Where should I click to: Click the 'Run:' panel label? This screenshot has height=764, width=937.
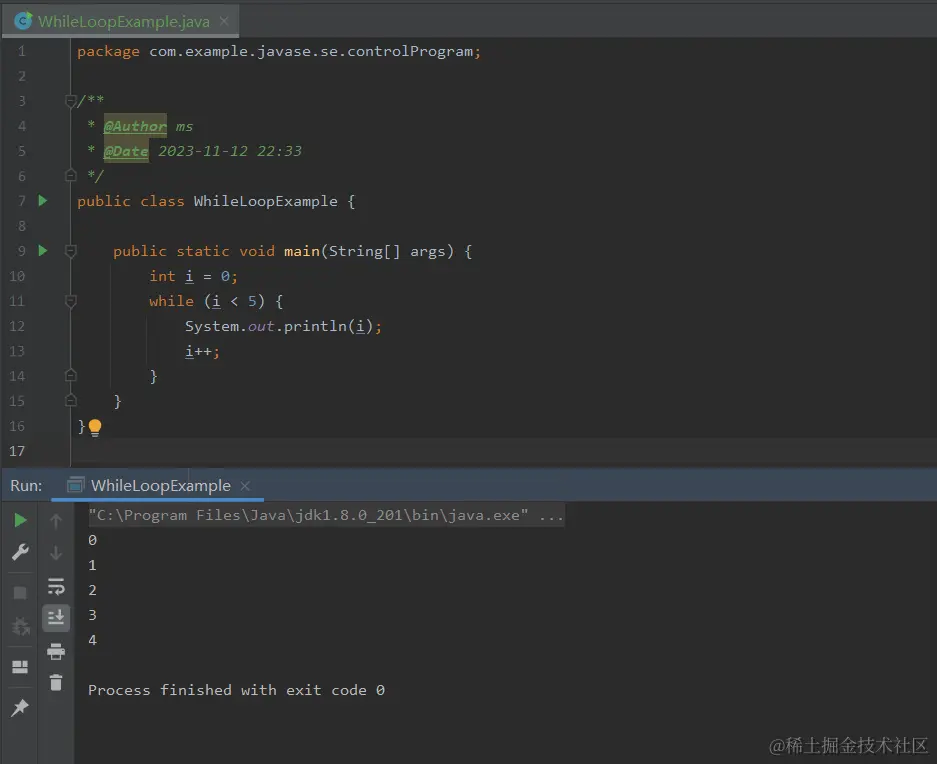point(26,485)
